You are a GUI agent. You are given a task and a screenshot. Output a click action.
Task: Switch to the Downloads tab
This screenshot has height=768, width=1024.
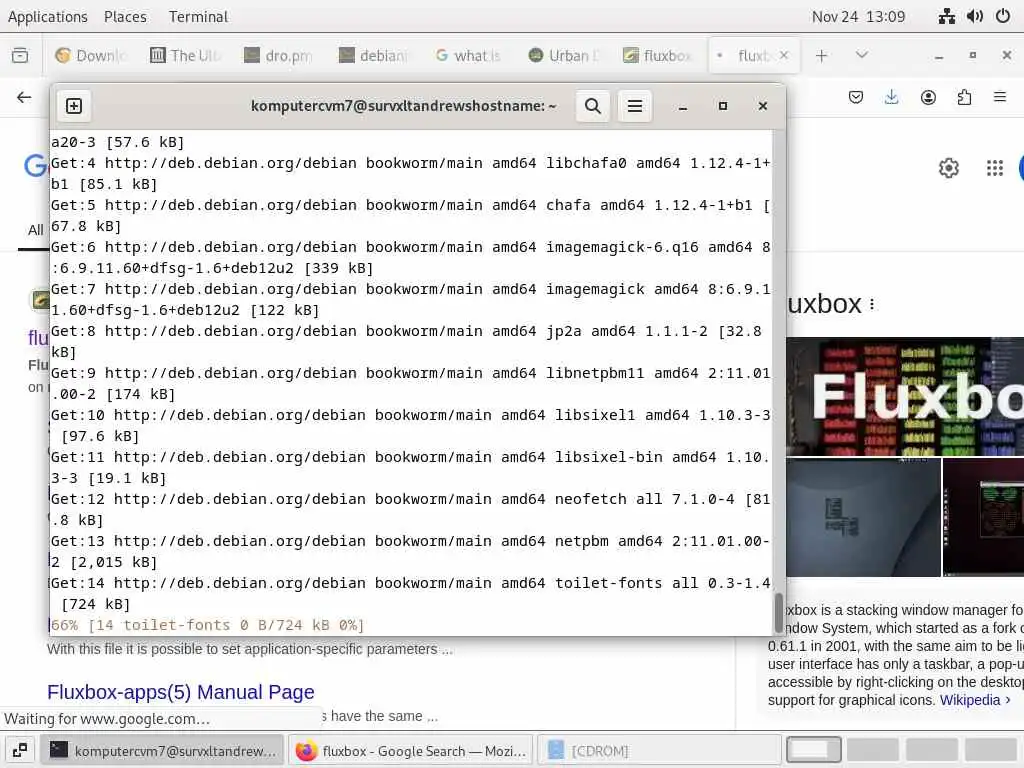coord(90,56)
